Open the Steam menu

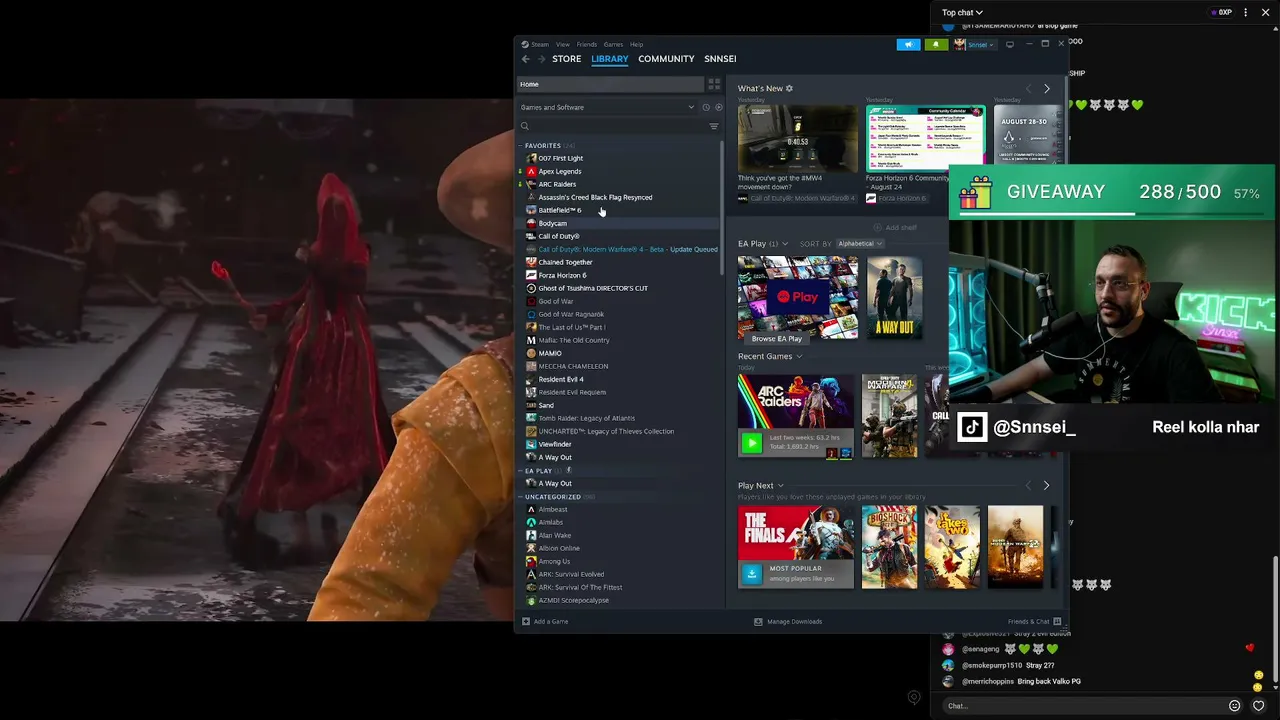535,44
